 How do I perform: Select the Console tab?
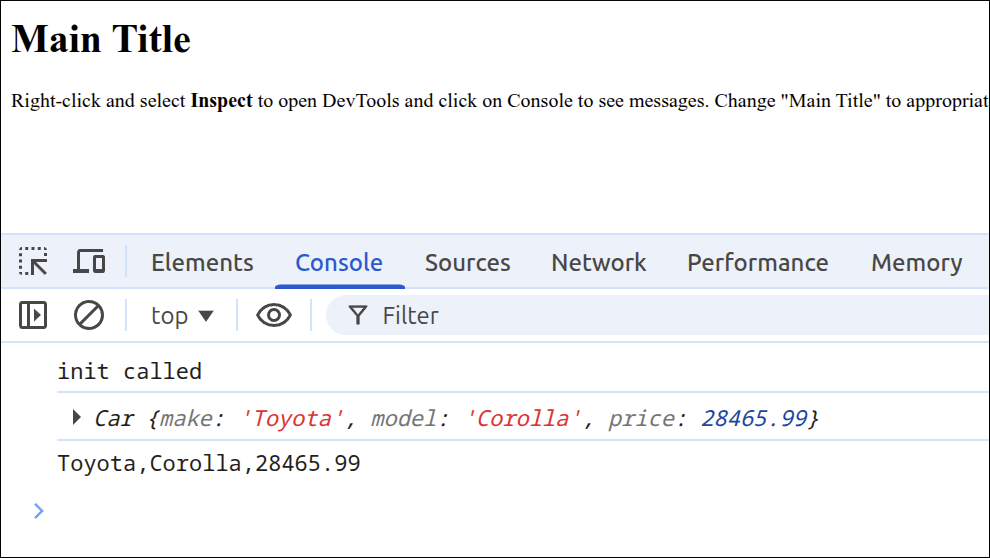[x=339, y=263]
